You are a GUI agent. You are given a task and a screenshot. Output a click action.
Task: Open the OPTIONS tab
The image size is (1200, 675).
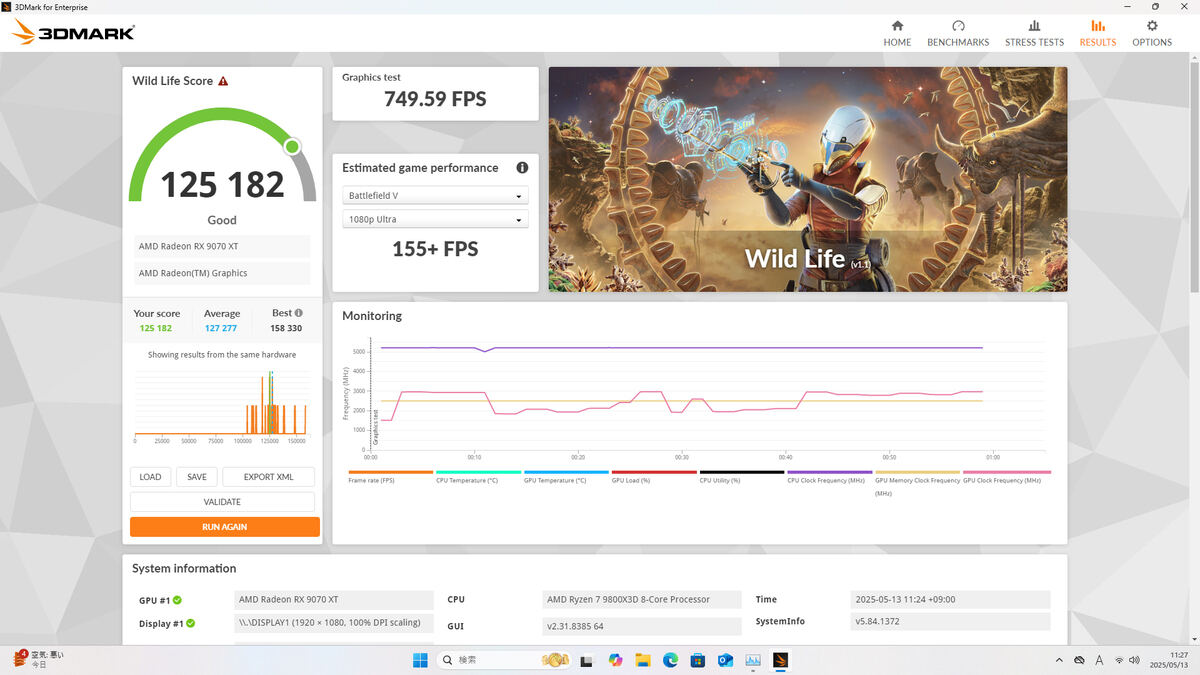pos(1152,33)
